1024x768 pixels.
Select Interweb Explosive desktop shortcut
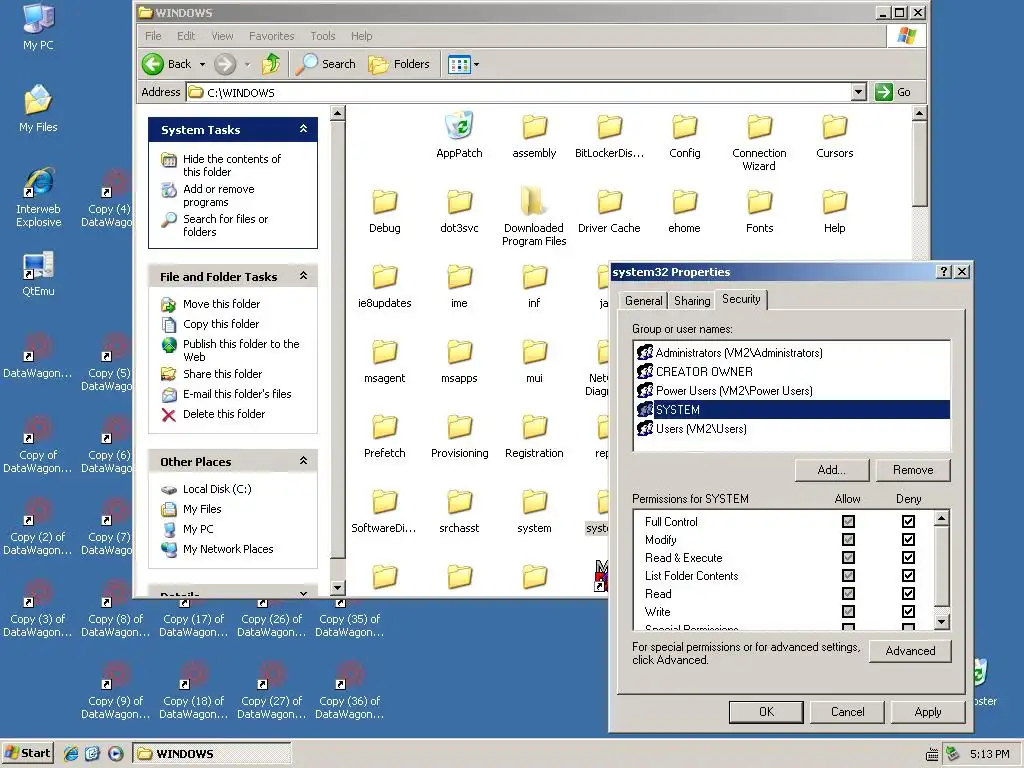click(x=39, y=197)
